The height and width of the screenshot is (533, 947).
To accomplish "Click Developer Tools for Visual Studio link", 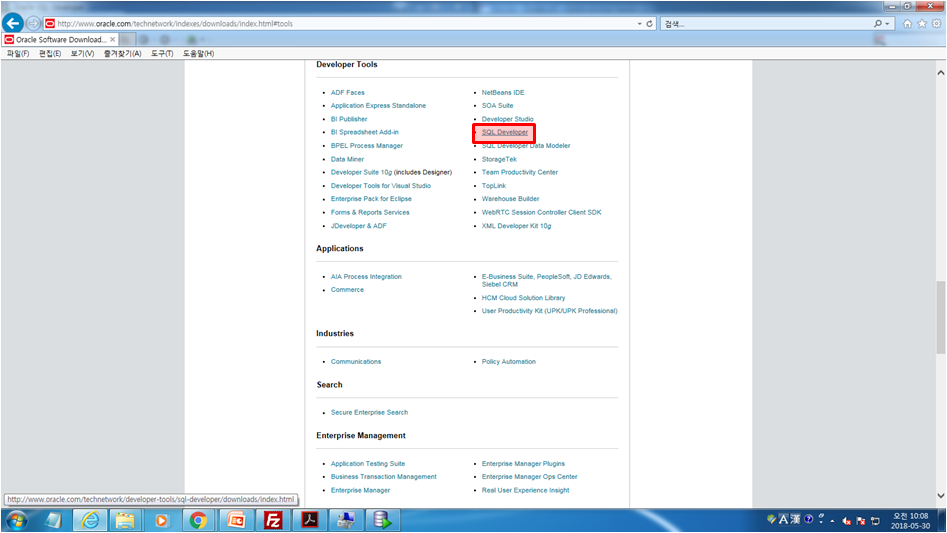I will coord(380,186).
